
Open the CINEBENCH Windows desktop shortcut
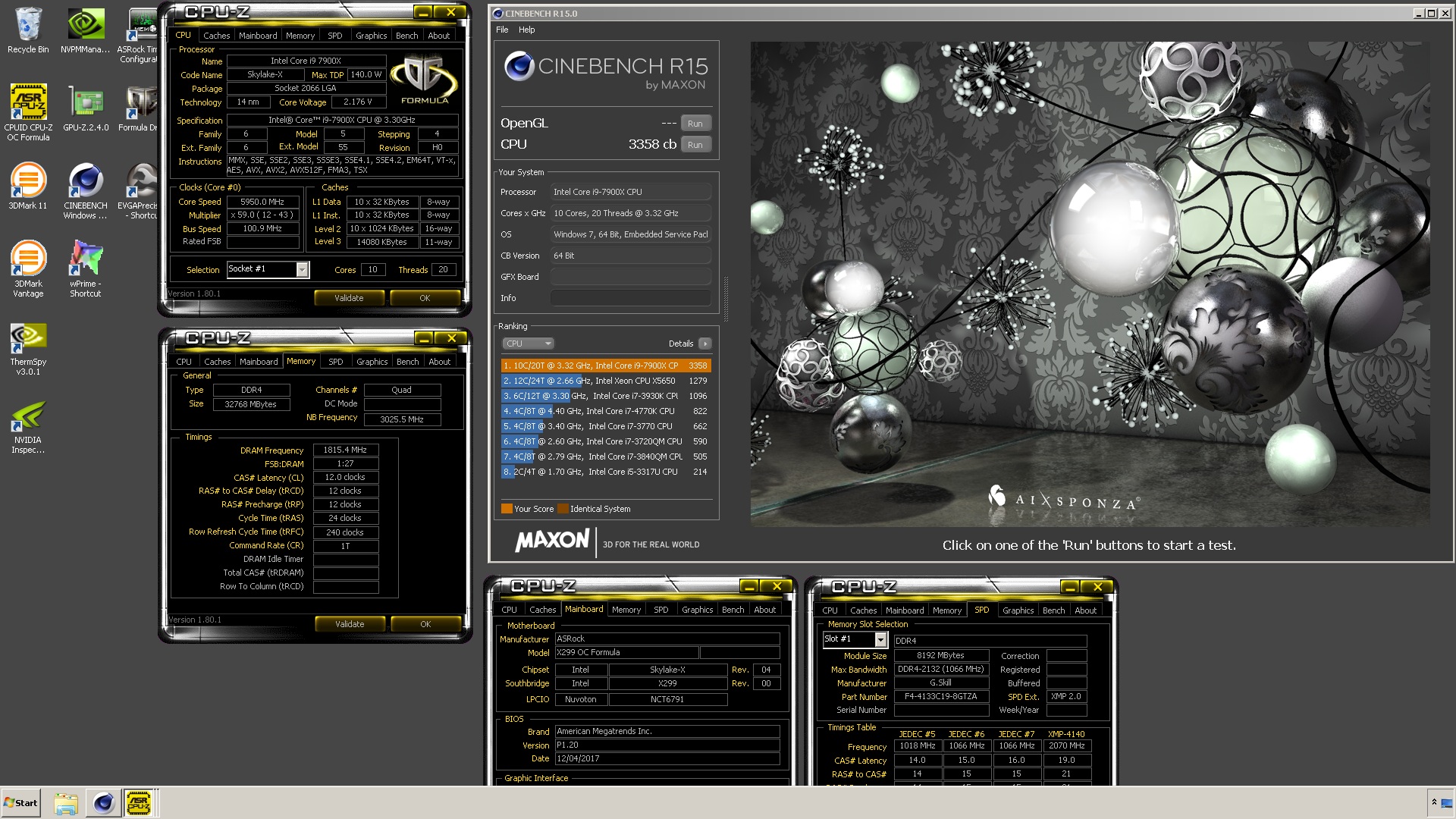[x=85, y=191]
